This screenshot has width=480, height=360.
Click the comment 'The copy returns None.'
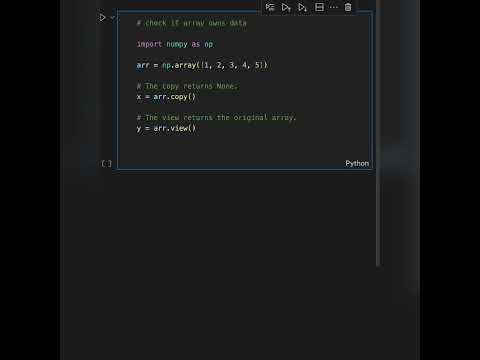(187, 86)
